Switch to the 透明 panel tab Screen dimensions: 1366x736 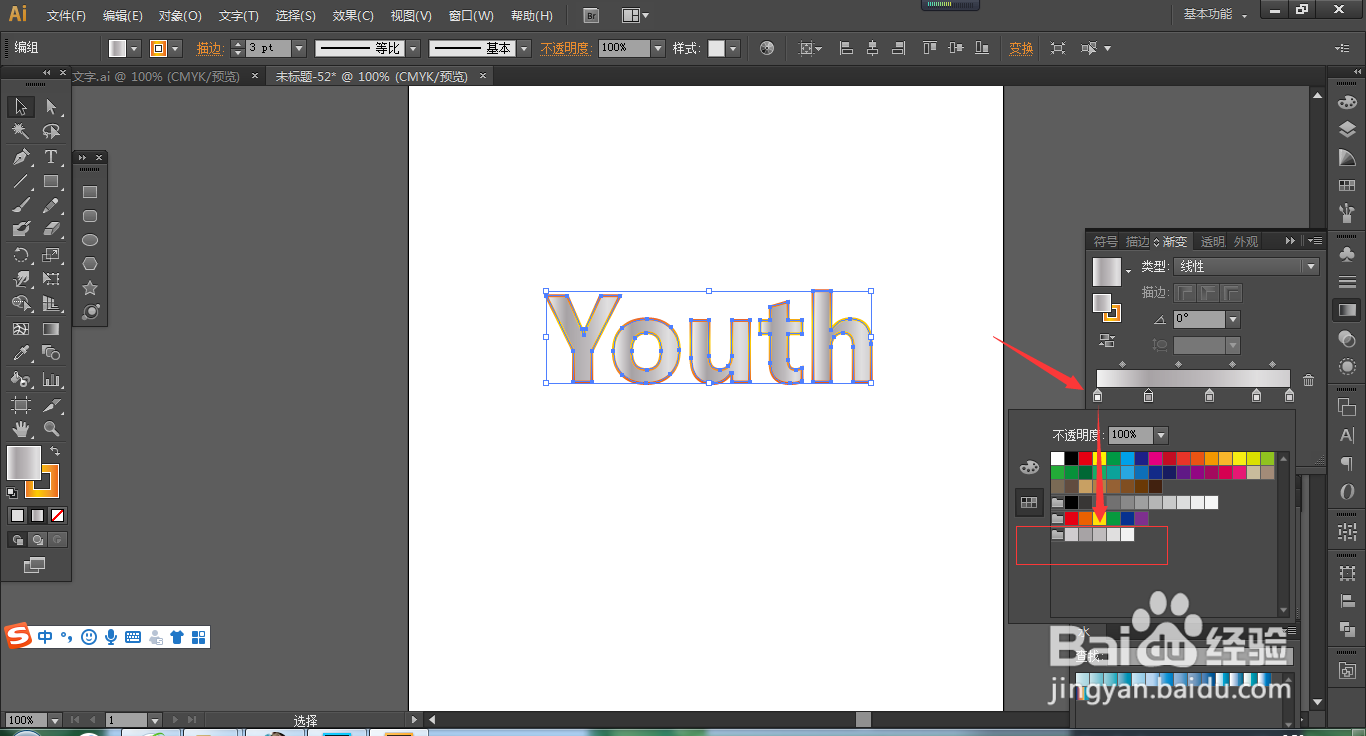1212,241
